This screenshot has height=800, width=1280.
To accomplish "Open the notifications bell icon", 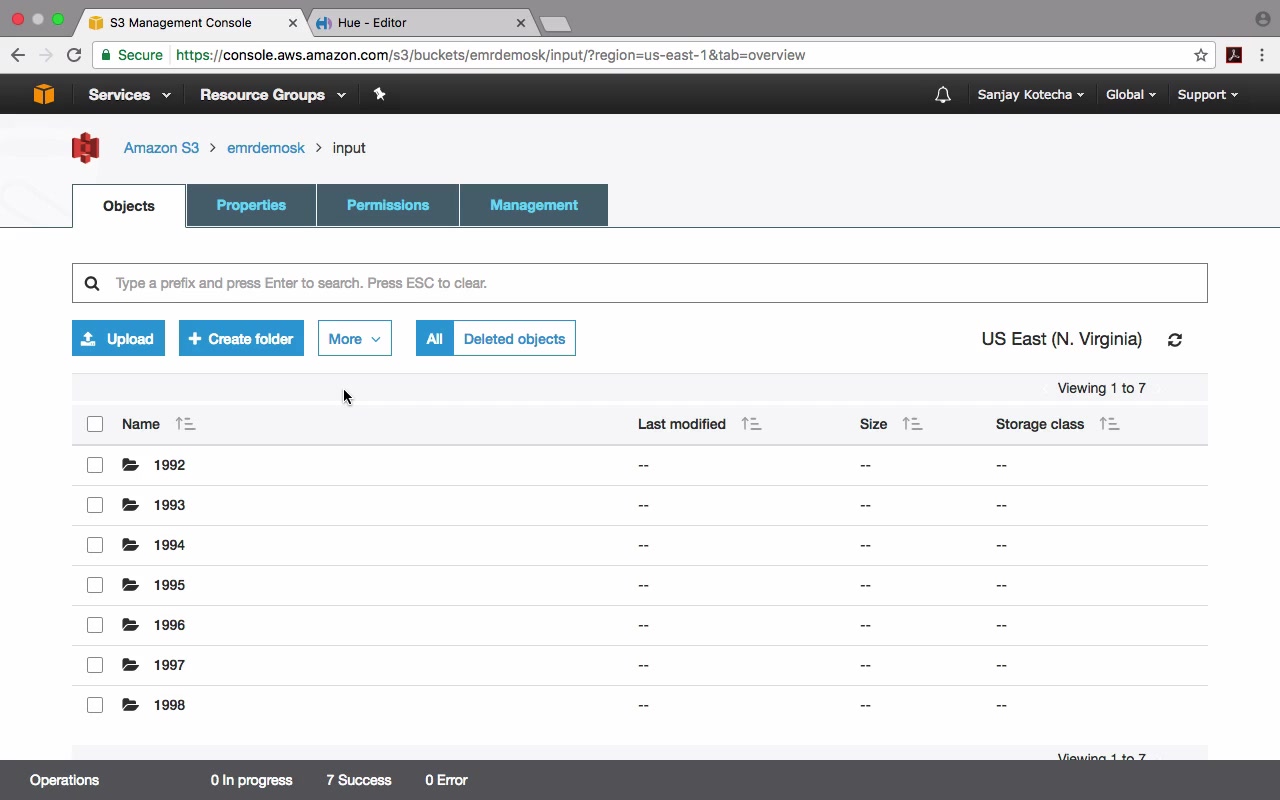I will click(943, 95).
